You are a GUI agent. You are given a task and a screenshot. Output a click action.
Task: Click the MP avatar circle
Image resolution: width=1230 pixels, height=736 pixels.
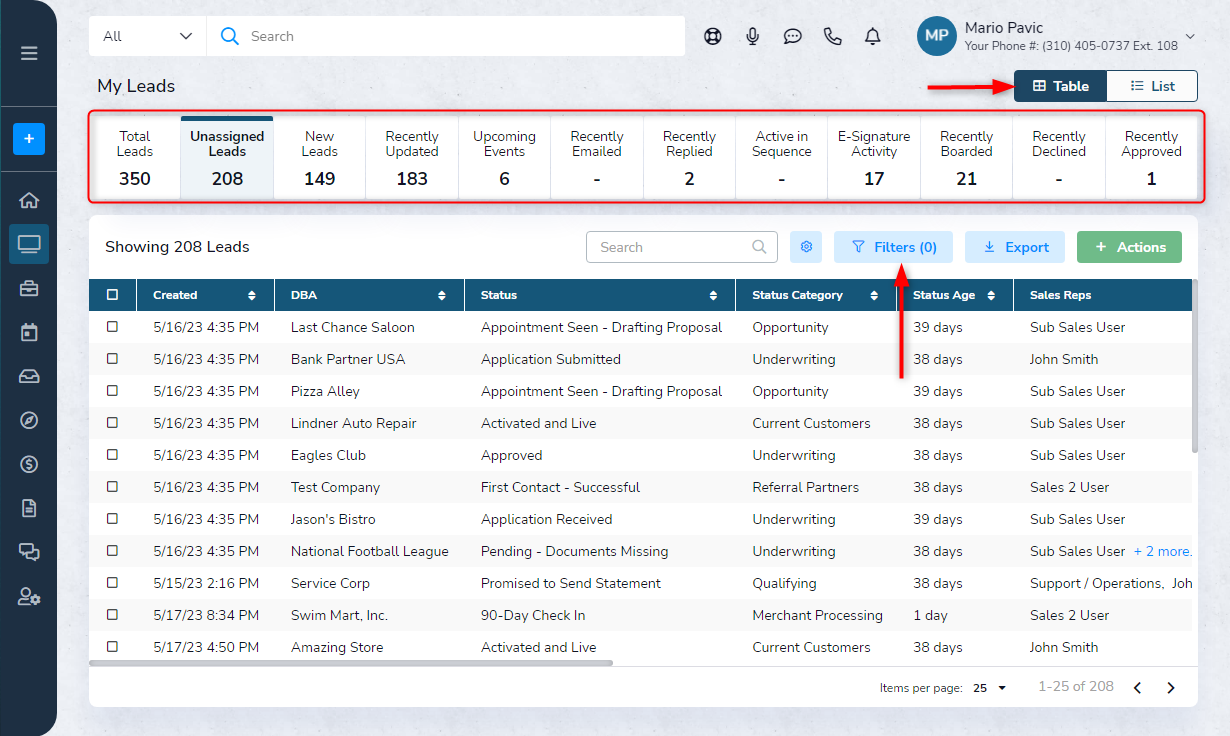click(937, 36)
